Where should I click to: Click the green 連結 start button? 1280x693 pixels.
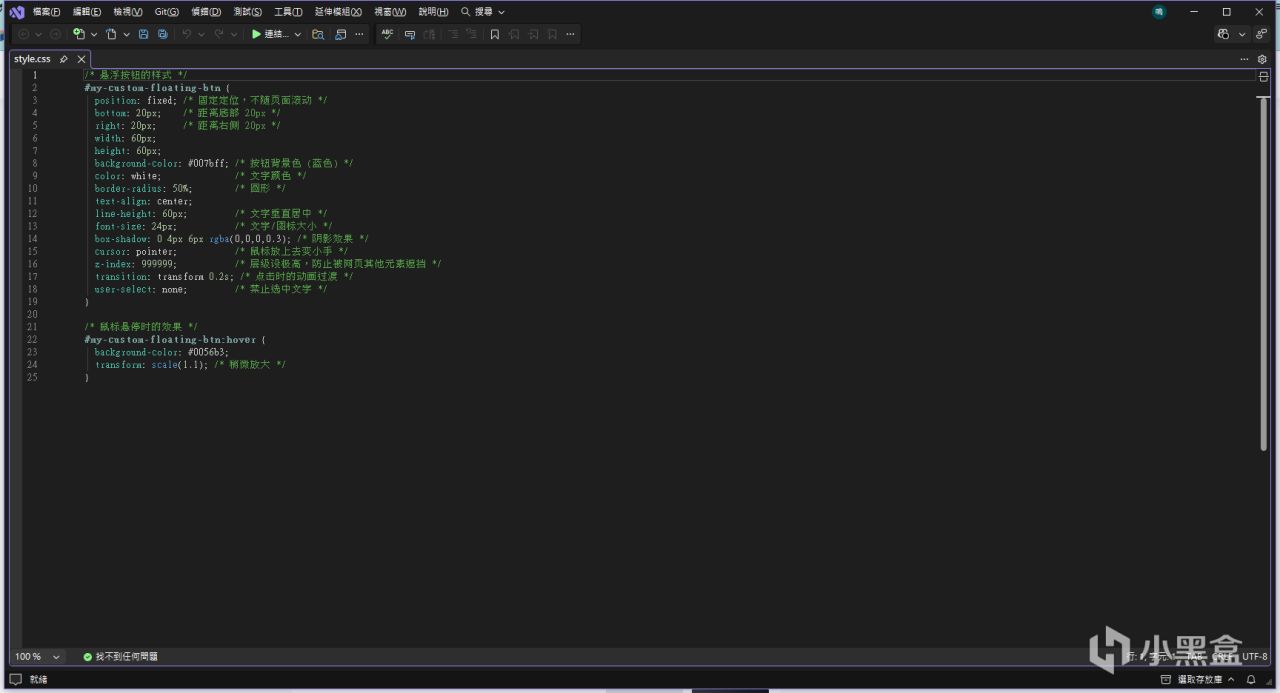[270, 34]
